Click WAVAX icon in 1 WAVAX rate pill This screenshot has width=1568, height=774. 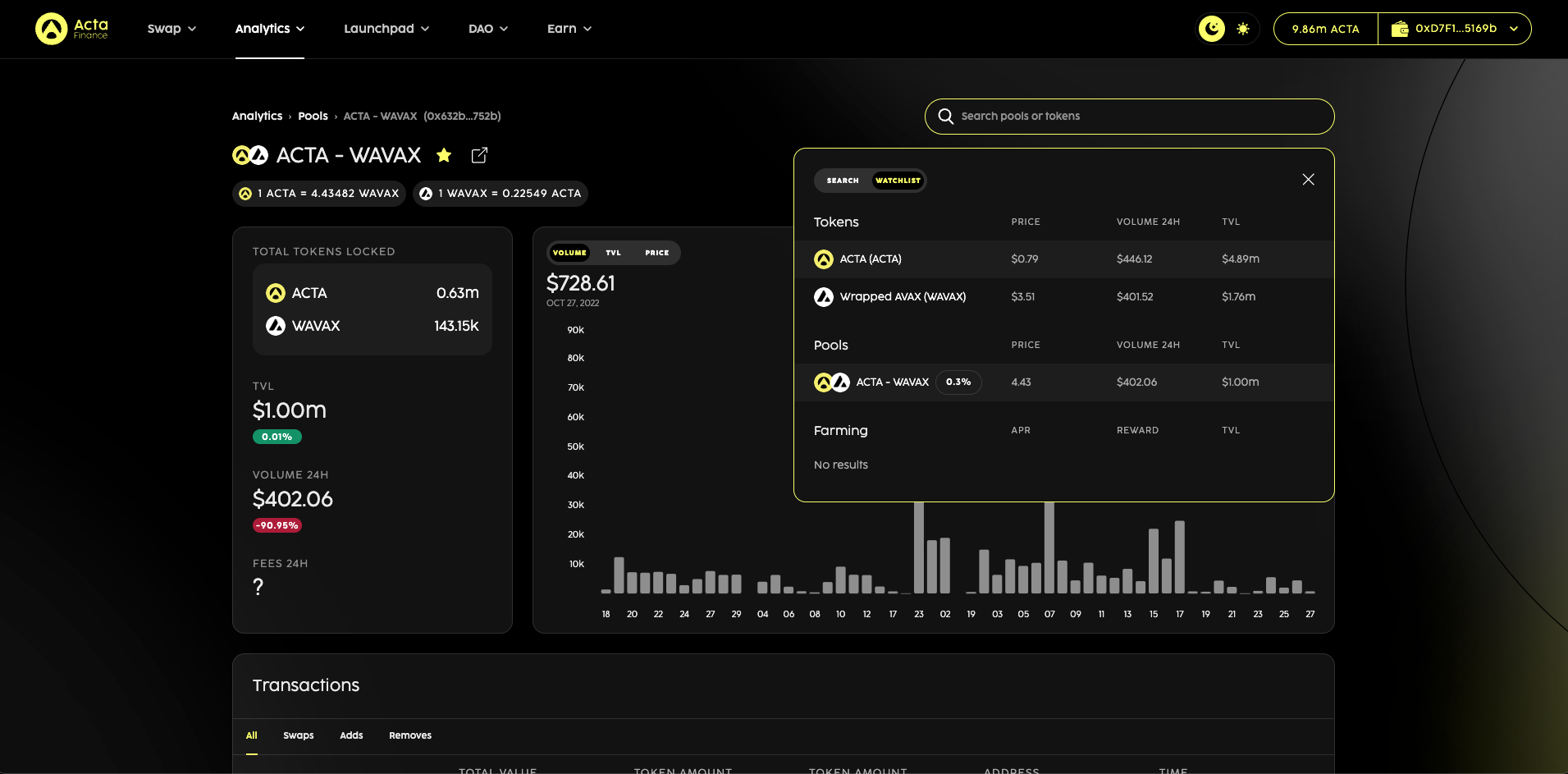tap(426, 194)
